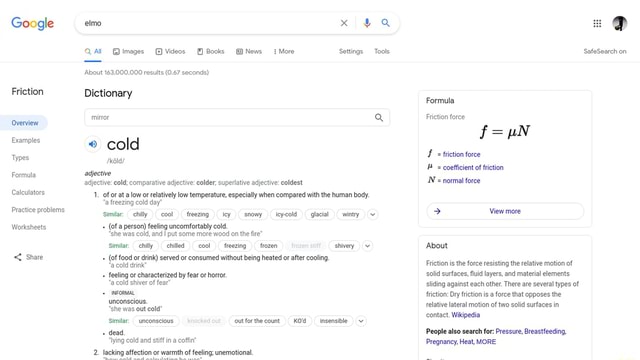This screenshot has height=360, width=640.
Task: Open the Heat related search link
Action: click(x=467, y=342)
